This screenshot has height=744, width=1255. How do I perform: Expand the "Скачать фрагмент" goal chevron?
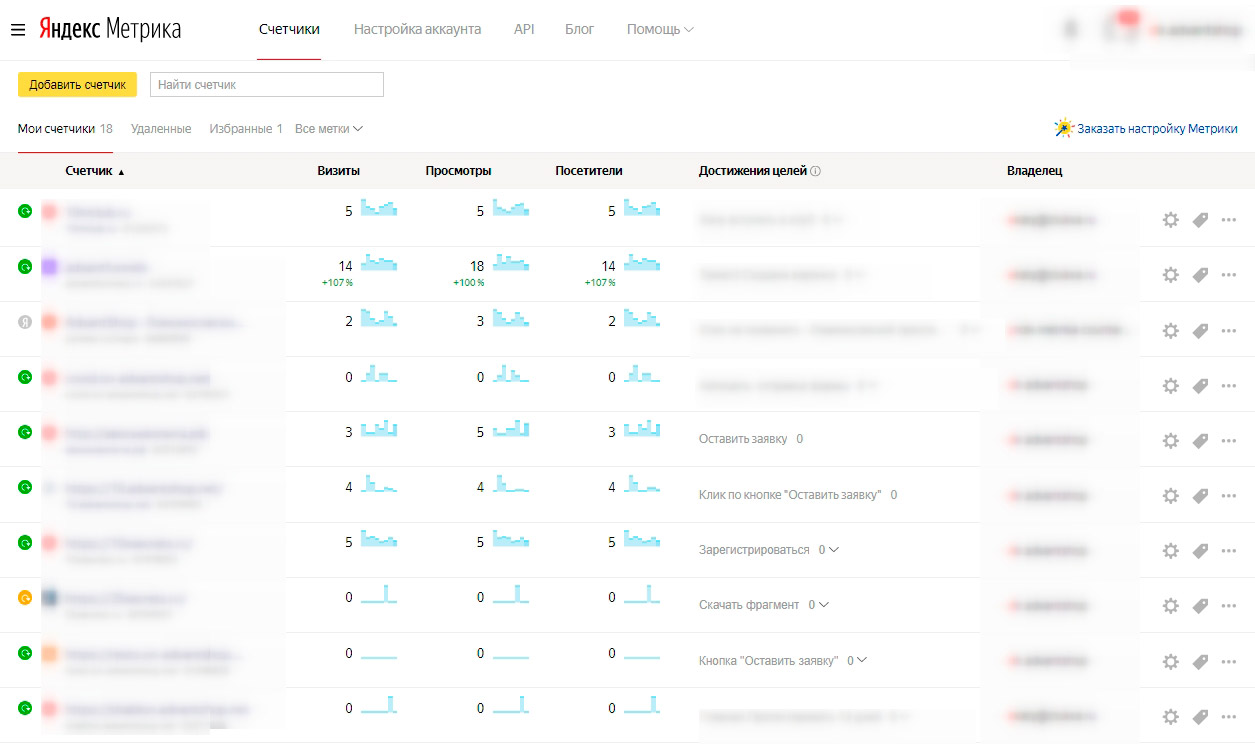pyautogui.click(x=824, y=604)
